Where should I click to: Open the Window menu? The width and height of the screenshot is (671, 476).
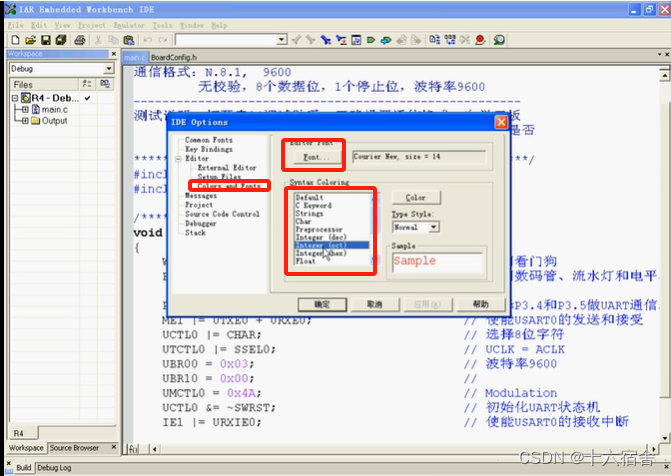click(x=192, y=25)
